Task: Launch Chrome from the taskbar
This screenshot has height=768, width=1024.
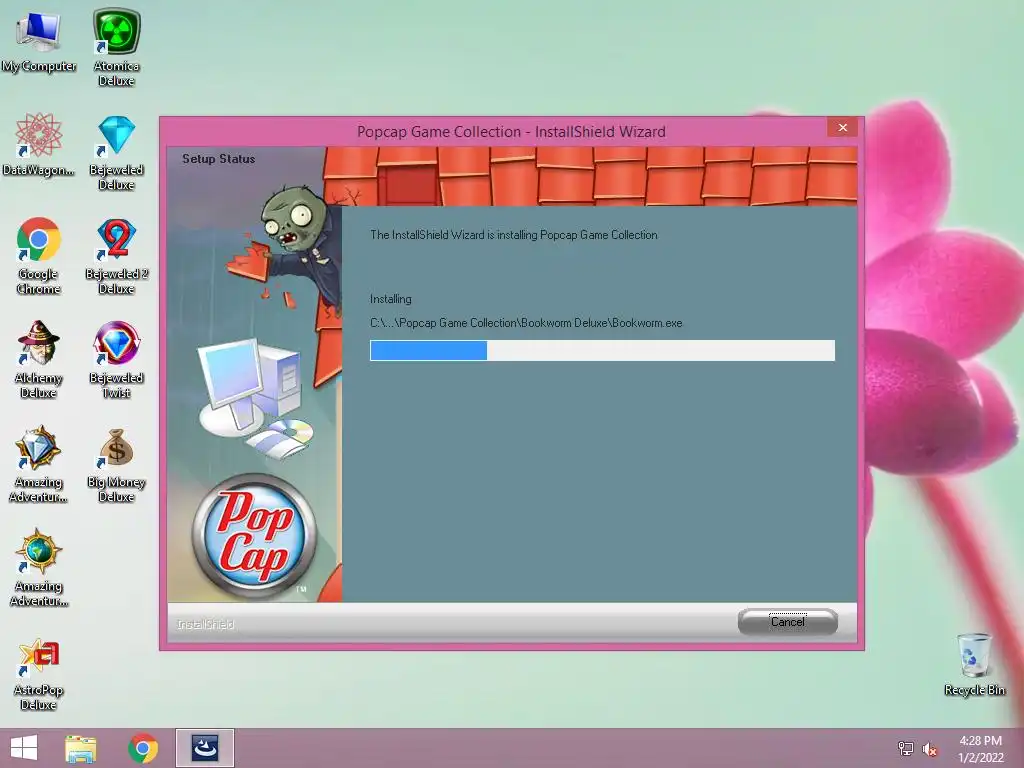Action: [x=143, y=748]
